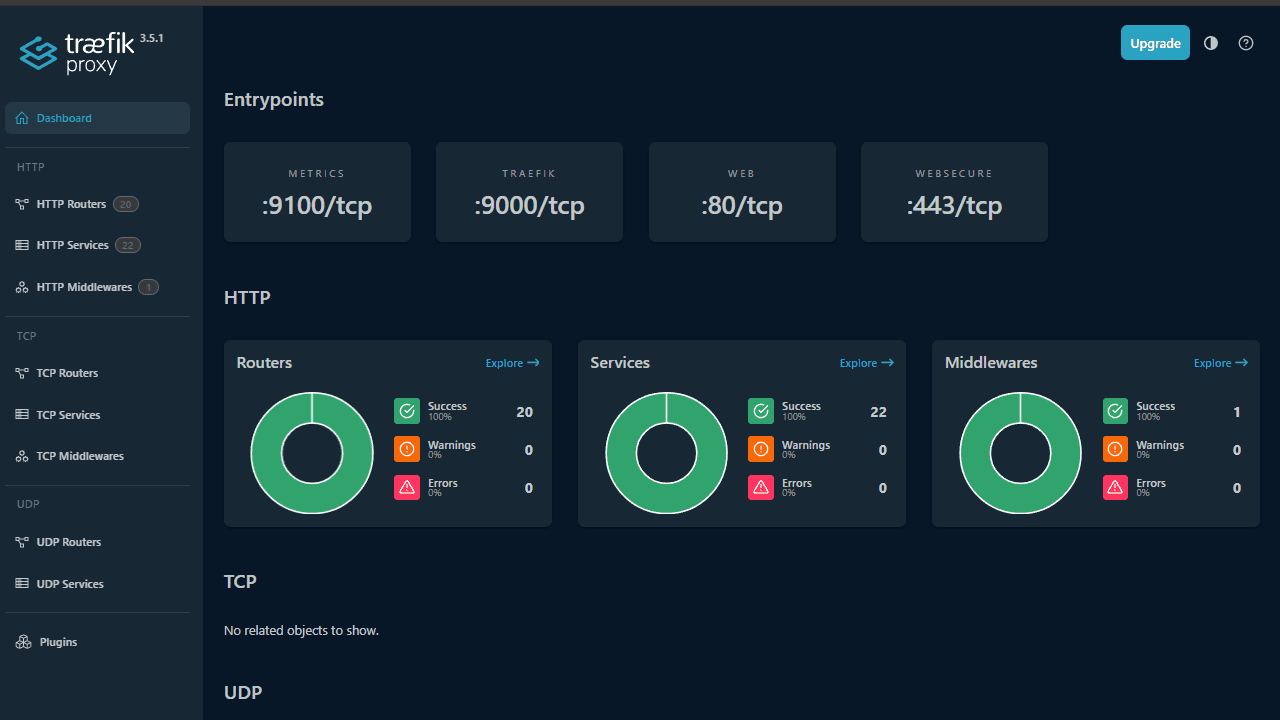Image resolution: width=1280 pixels, height=720 pixels.
Task: Click the Errors triangle icon in Middlewares card
Action: click(1115, 487)
